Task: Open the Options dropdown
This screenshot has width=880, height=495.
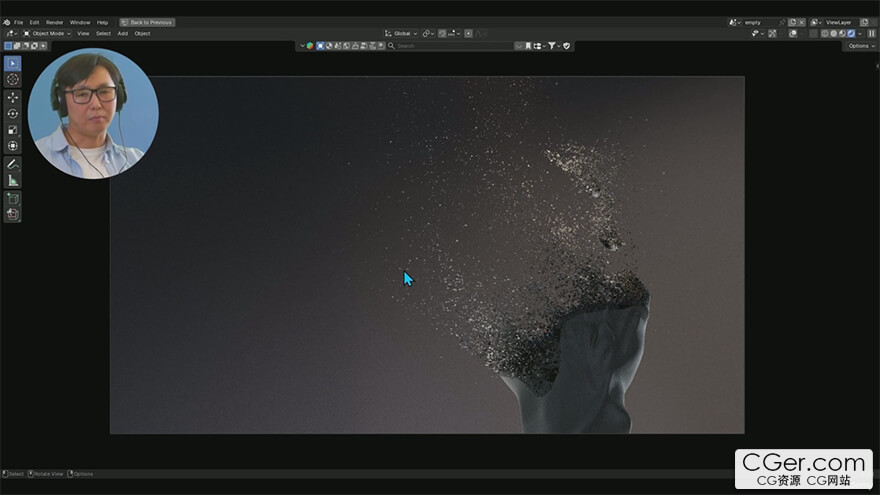Action: [x=860, y=46]
